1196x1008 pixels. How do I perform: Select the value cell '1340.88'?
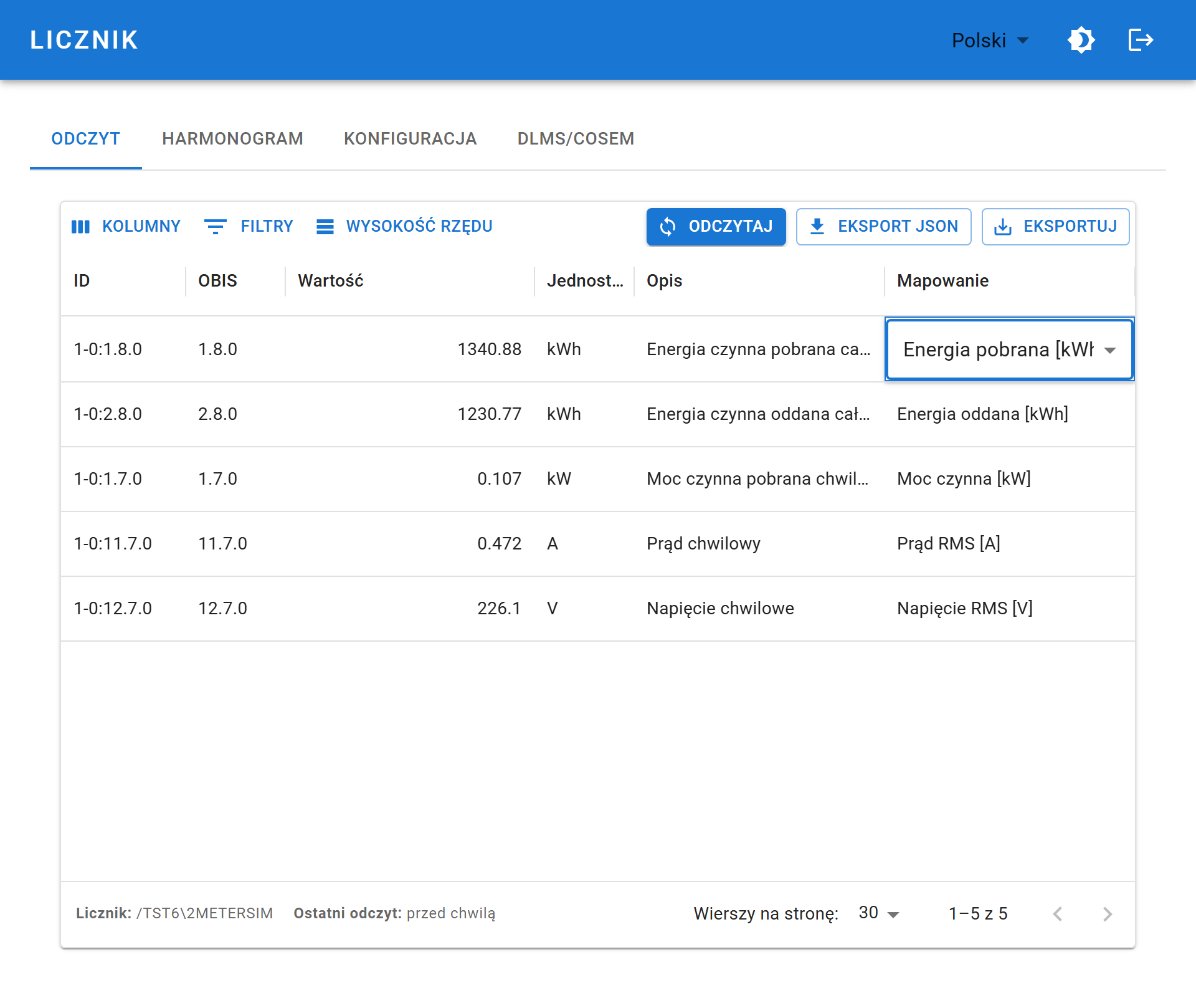tap(410, 349)
